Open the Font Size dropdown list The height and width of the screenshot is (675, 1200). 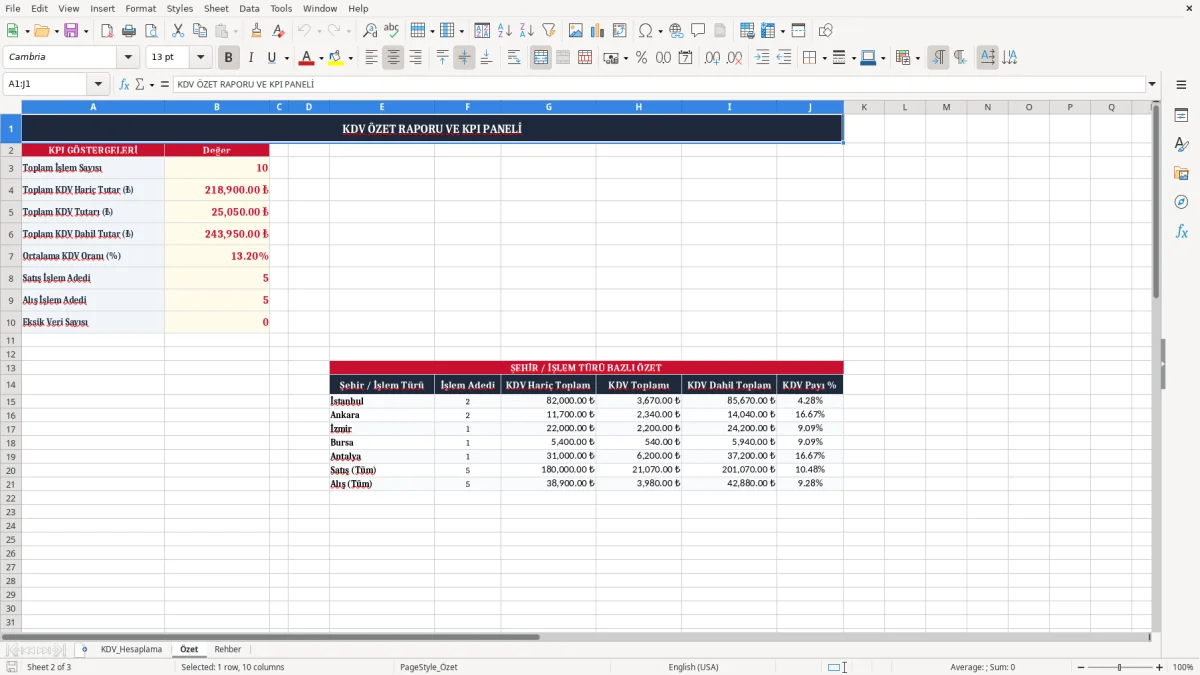point(201,58)
